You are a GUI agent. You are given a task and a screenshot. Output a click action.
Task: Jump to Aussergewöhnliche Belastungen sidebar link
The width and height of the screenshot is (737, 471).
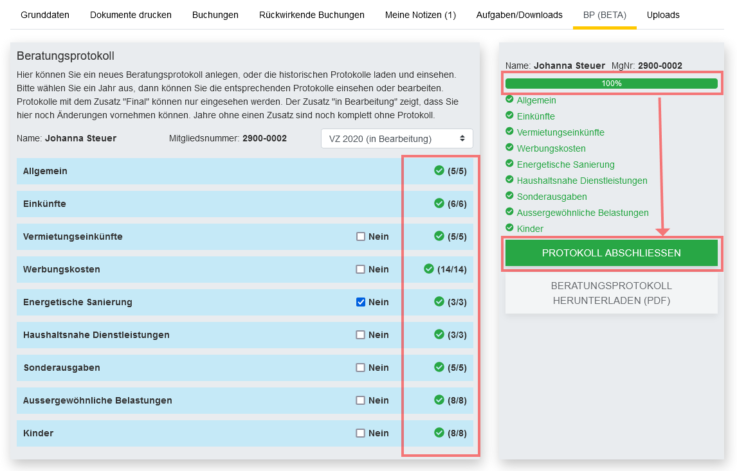tap(583, 212)
